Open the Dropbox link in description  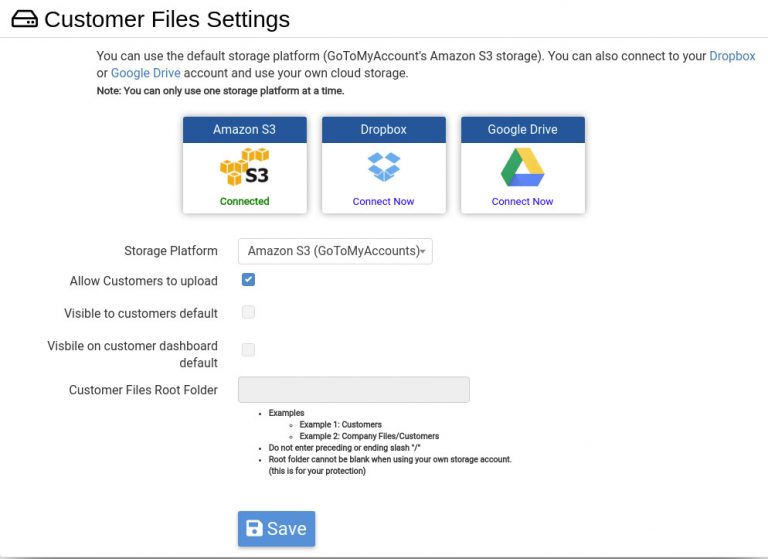732,56
